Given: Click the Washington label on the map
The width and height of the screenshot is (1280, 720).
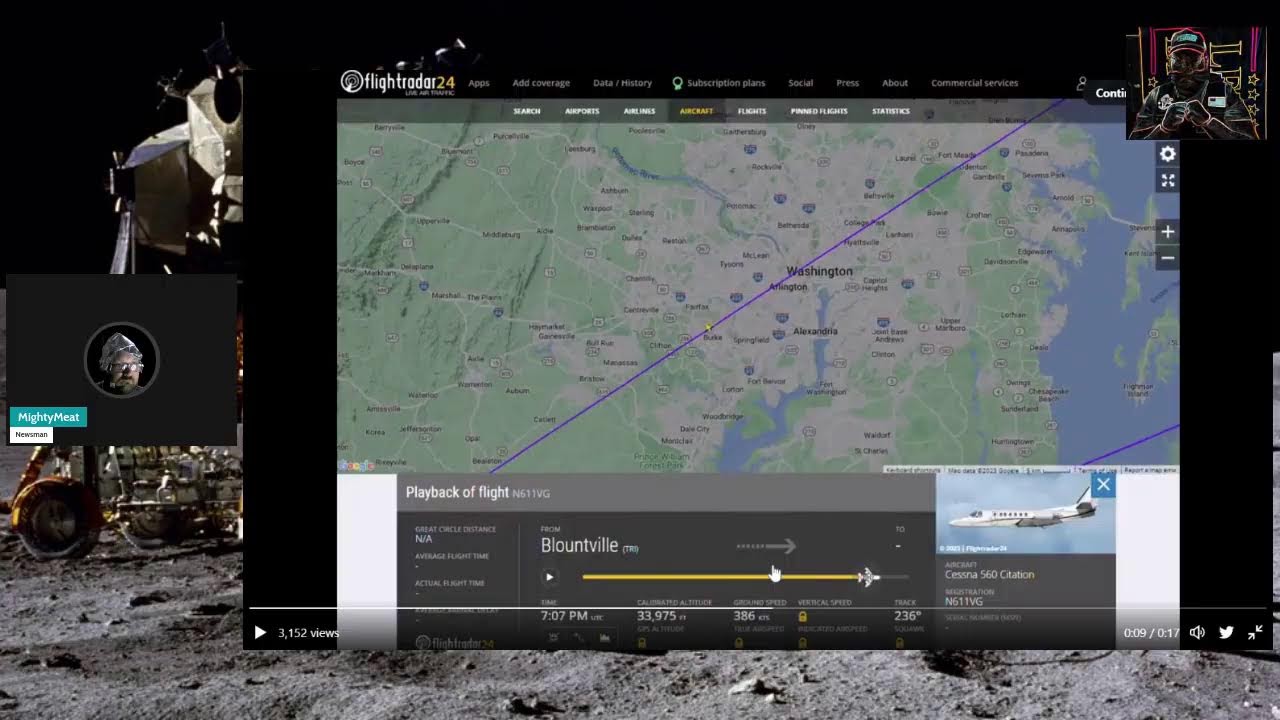Looking at the screenshot, I should pyautogui.click(x=819, y=272).
